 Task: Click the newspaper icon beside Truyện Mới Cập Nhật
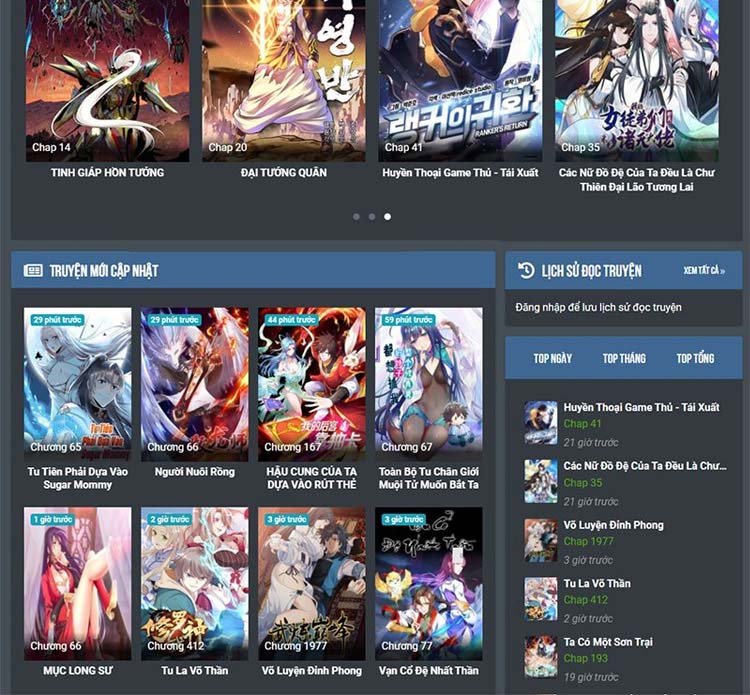click(x=33, y=270)
